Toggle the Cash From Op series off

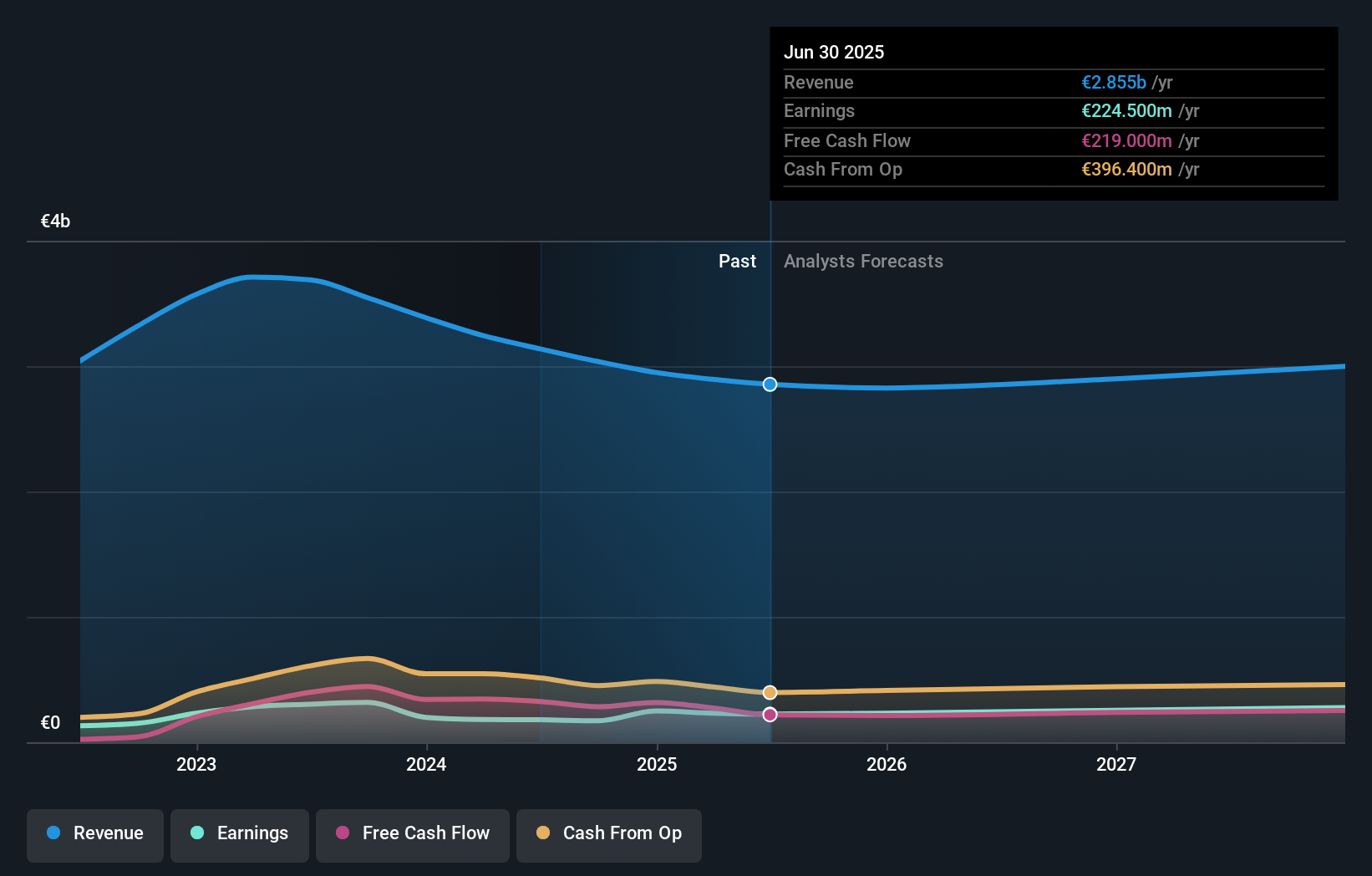(609, 833)
